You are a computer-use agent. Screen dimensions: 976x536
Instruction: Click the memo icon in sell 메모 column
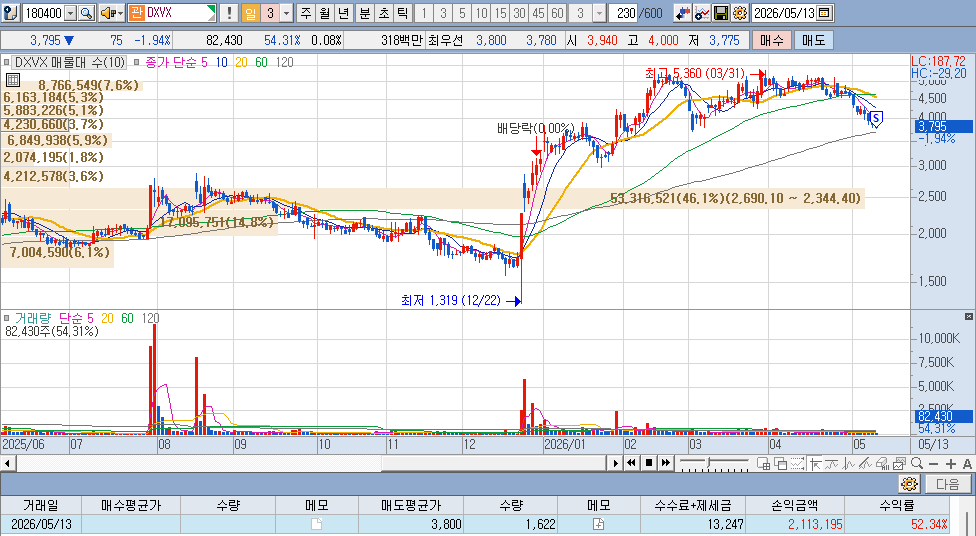tap(598, 524)
